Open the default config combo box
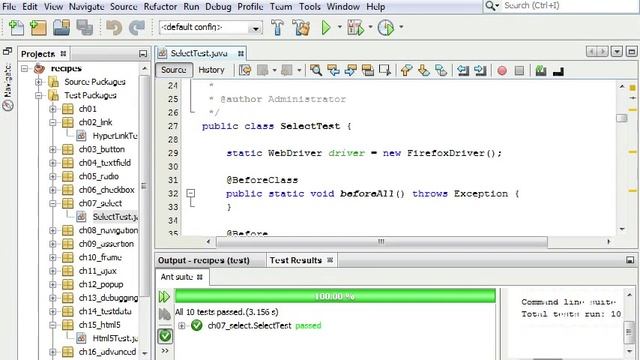The height and width of the screenshot is (360, 640). pos(210,27)
